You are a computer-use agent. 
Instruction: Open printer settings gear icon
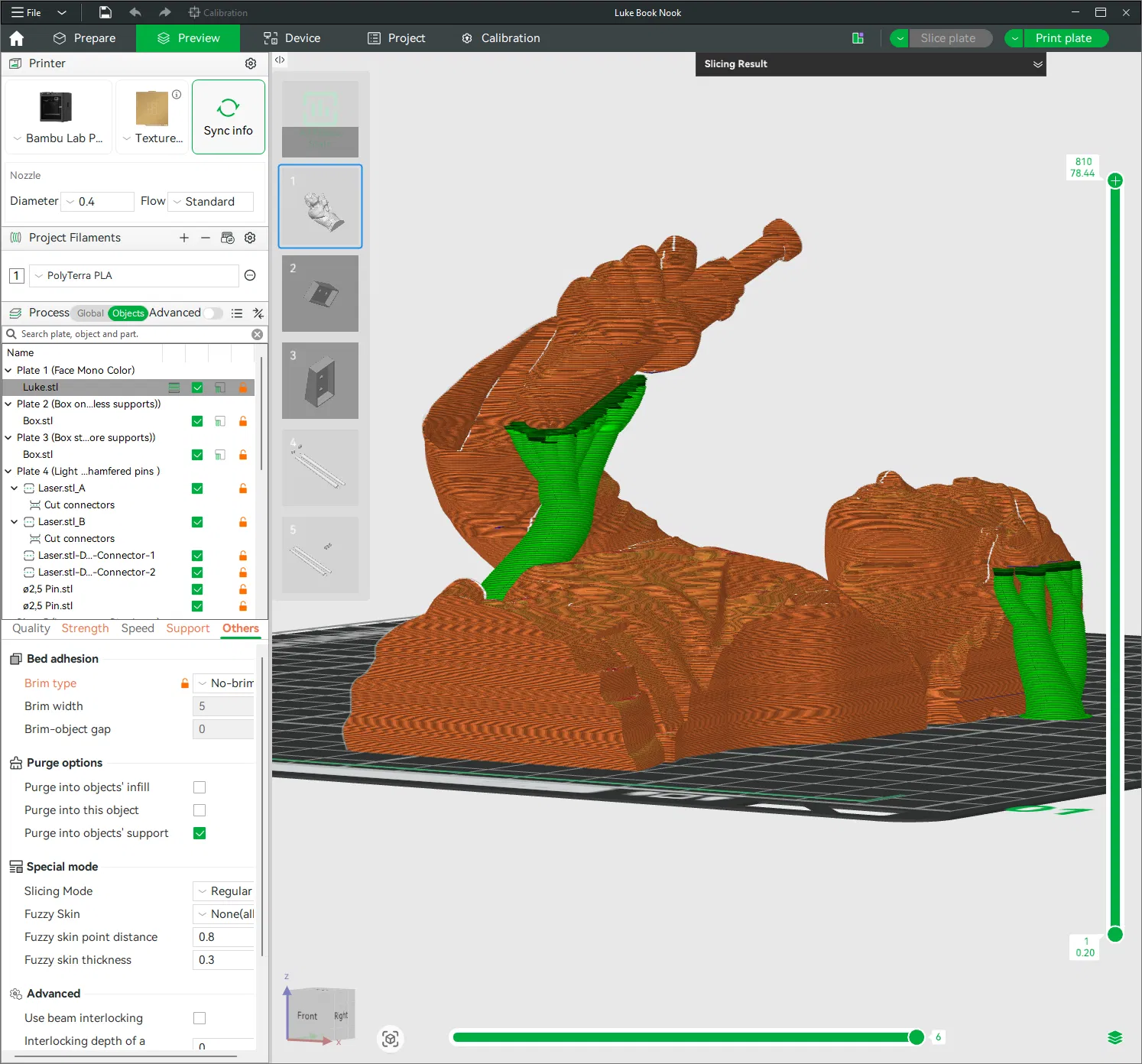(251, 63)
